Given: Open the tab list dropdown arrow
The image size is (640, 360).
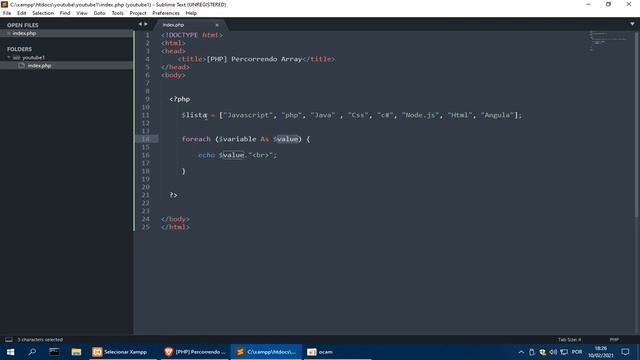Looking at the screenshot, I should pyautogui.click(x=632, y=24).
